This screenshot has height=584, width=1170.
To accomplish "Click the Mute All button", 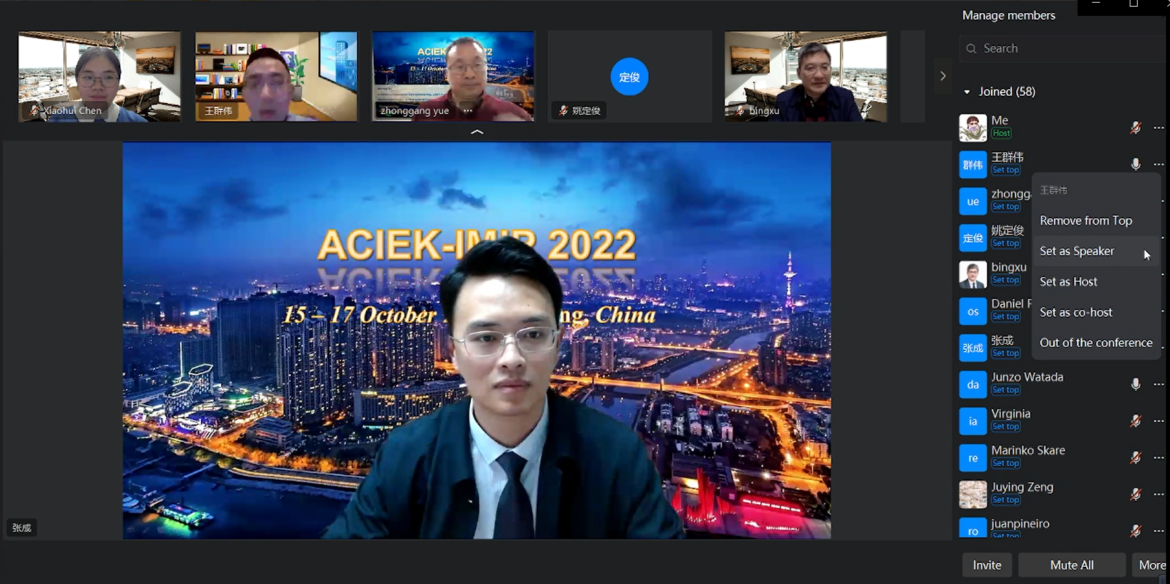I will tap(1072, 565).
